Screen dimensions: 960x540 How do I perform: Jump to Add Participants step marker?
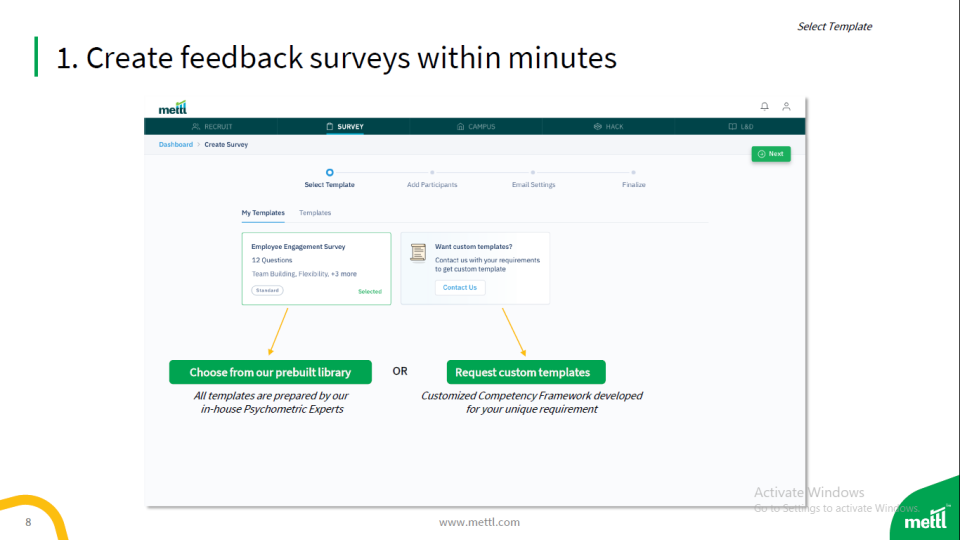[x=432, y=173]
